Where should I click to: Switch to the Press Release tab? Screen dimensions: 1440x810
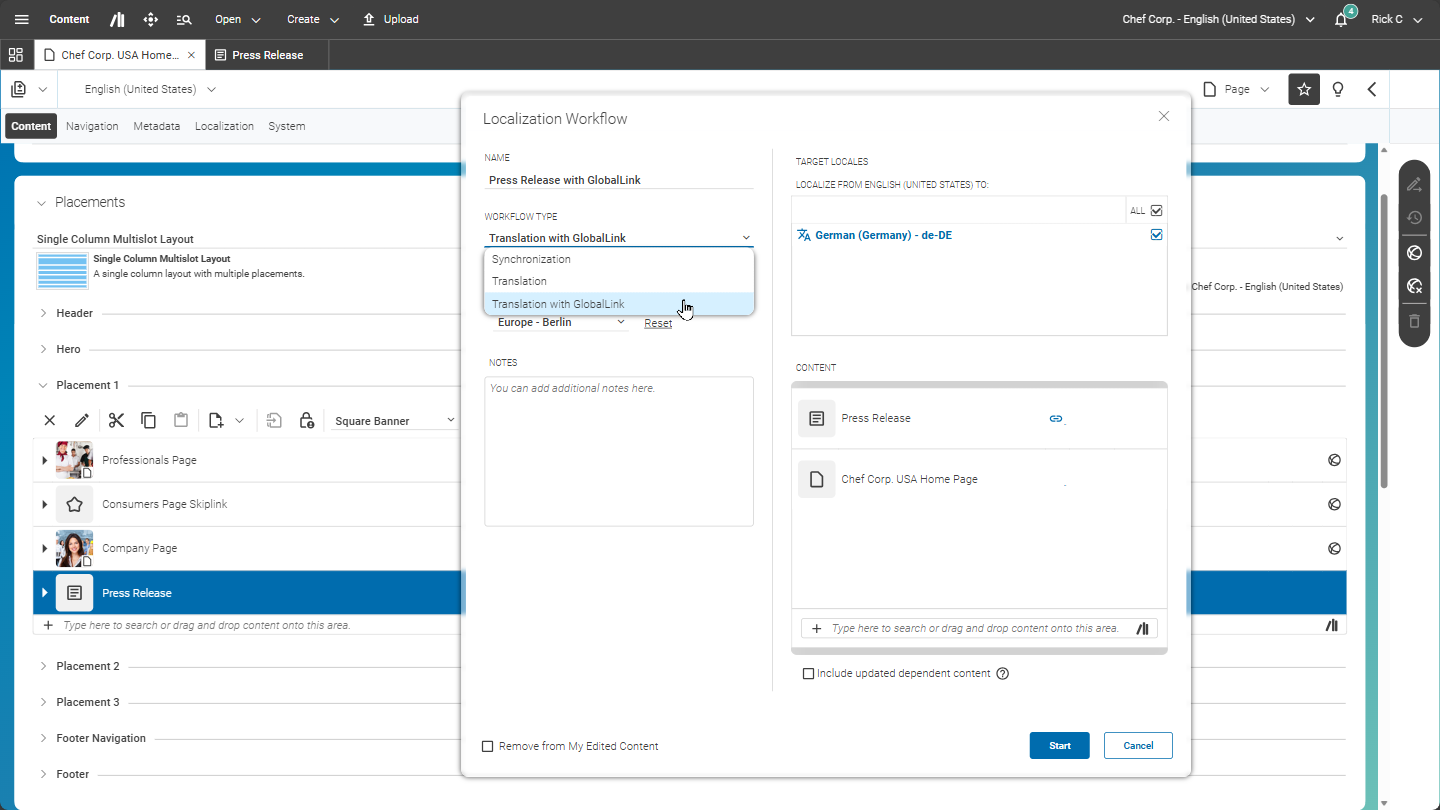(x=267, y=55)
